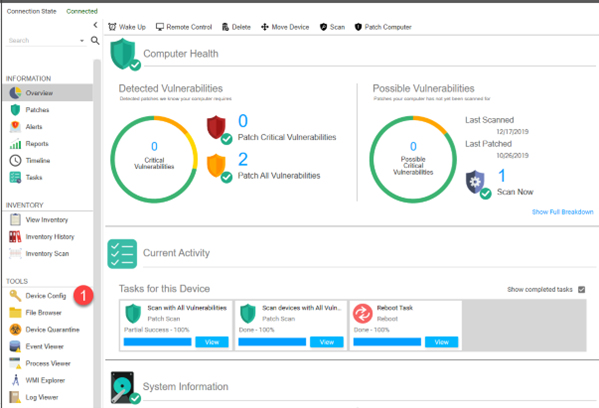The image size is (599, 408).
Task: Open the Timeline clock icon
Action: point(15,160)
